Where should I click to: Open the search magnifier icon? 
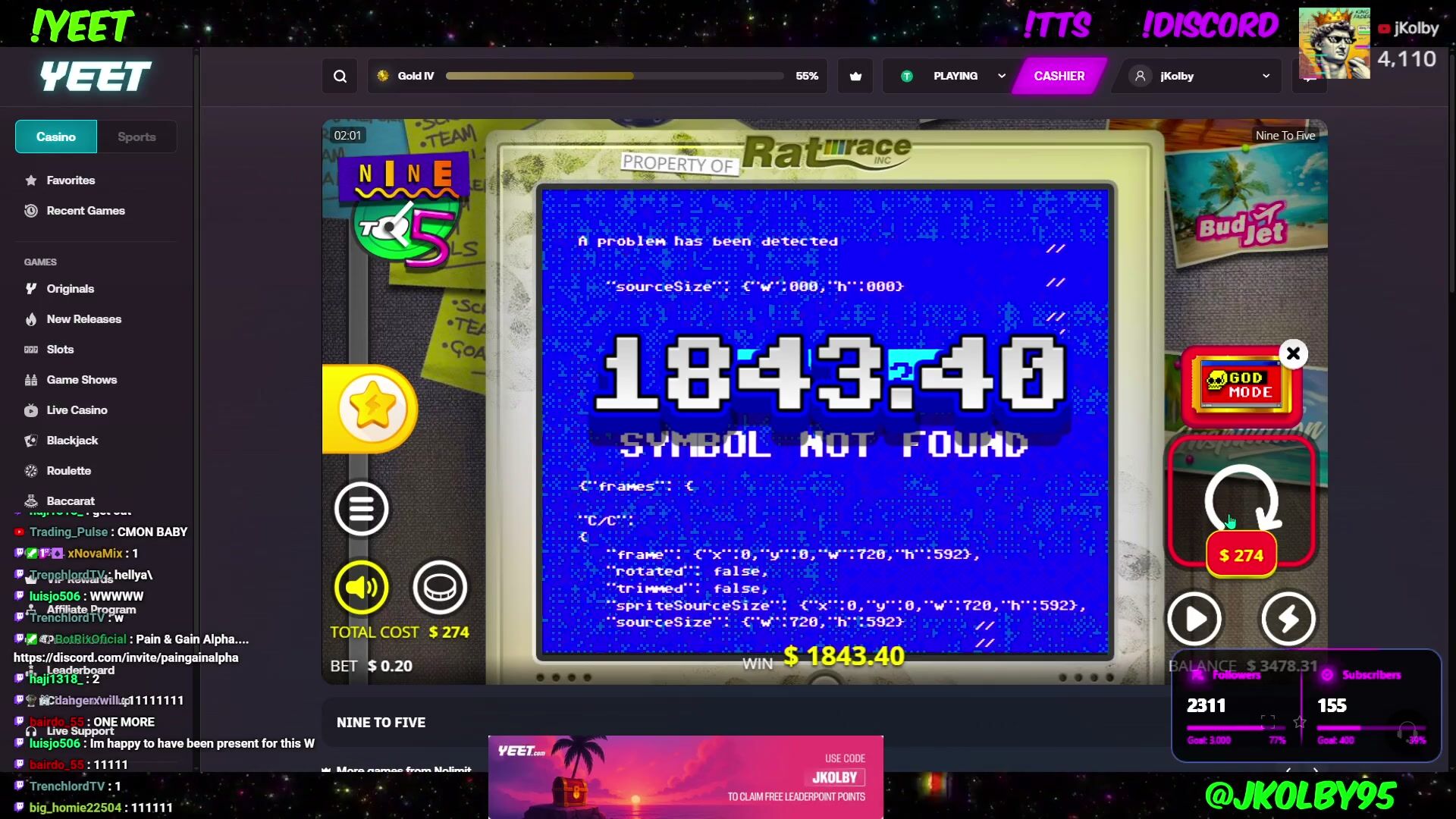340,76
